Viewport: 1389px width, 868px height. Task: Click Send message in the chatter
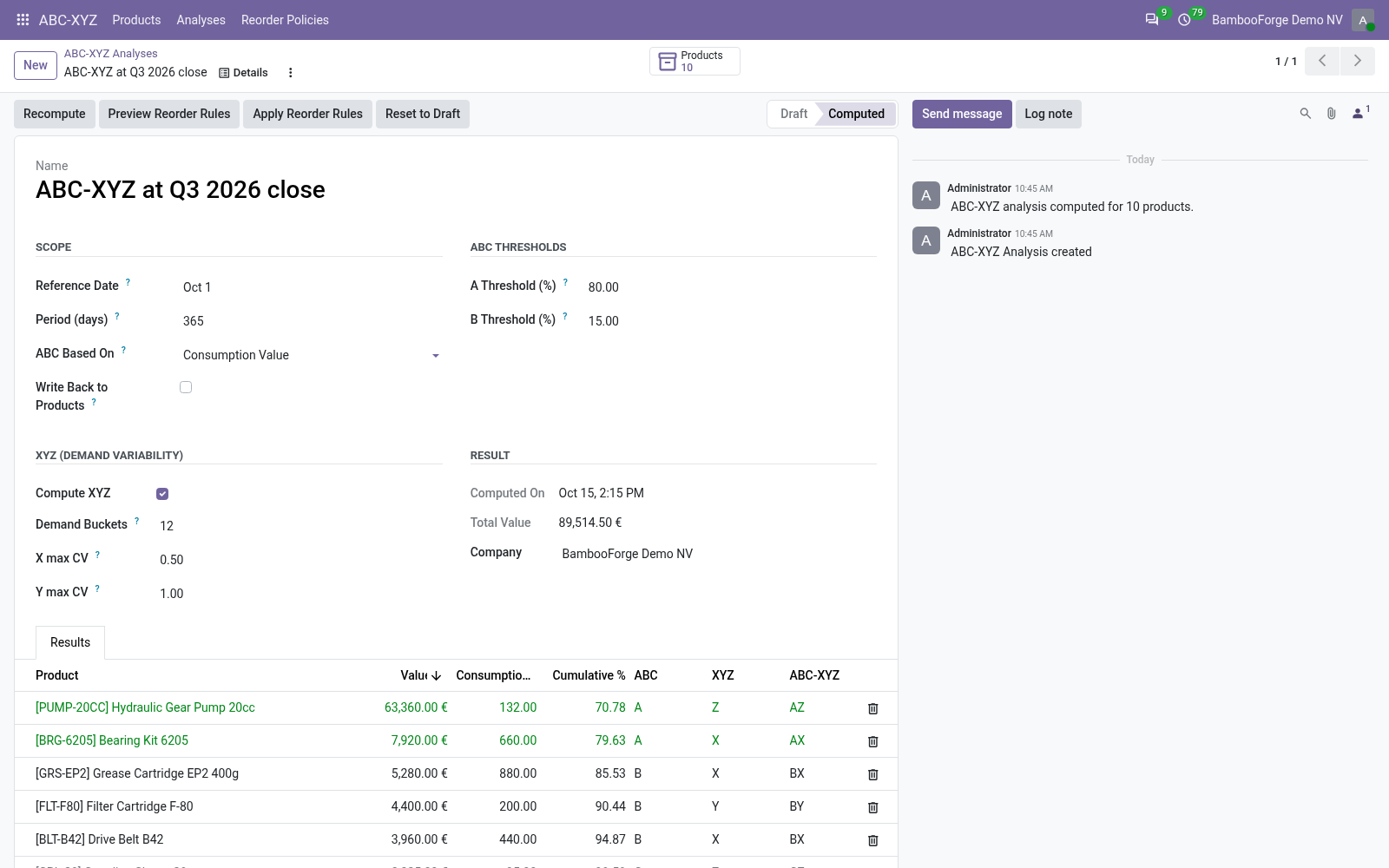962,114
